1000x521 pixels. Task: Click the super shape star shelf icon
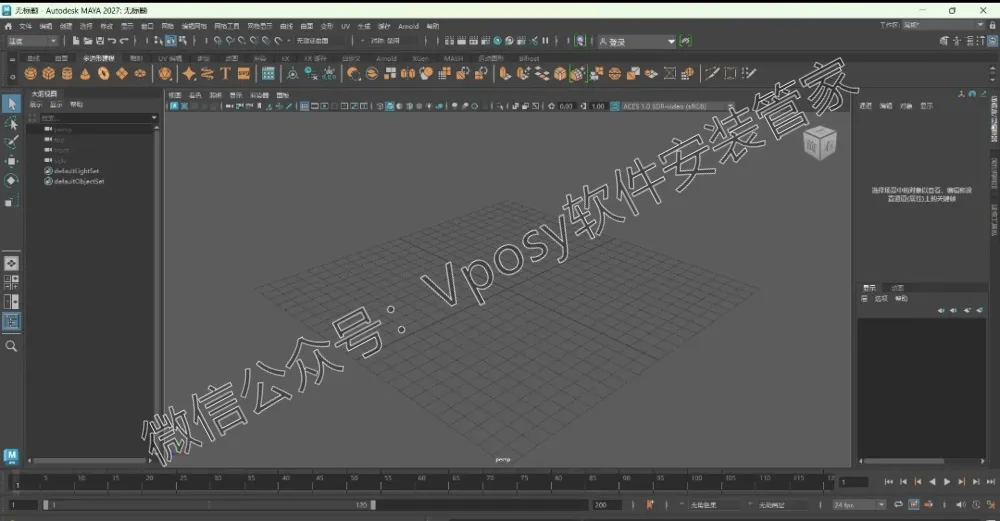point(189,73)
